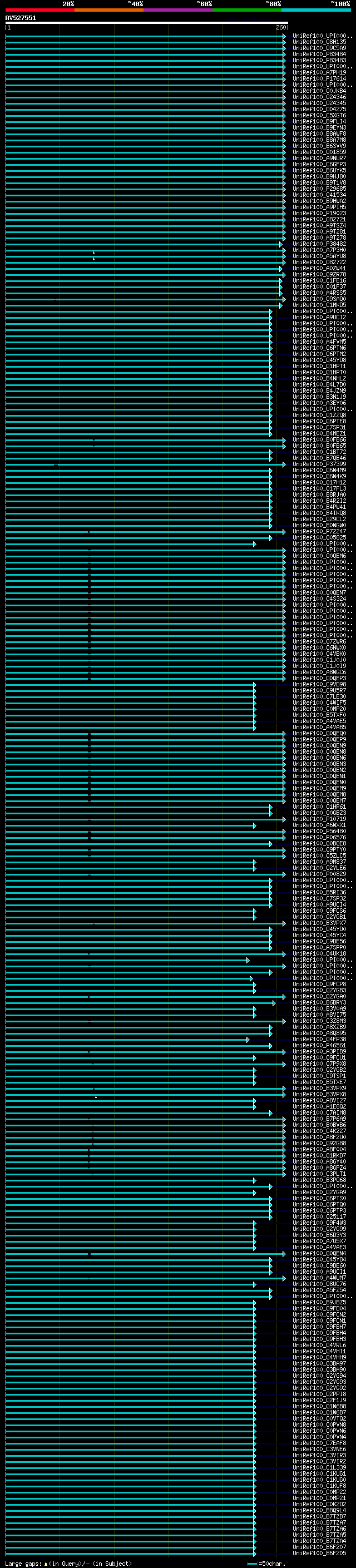This screenshot has height=1568, width=356.
Task: Select subject label UniRef100_Q9SAQ0
Action: (319, 299)
